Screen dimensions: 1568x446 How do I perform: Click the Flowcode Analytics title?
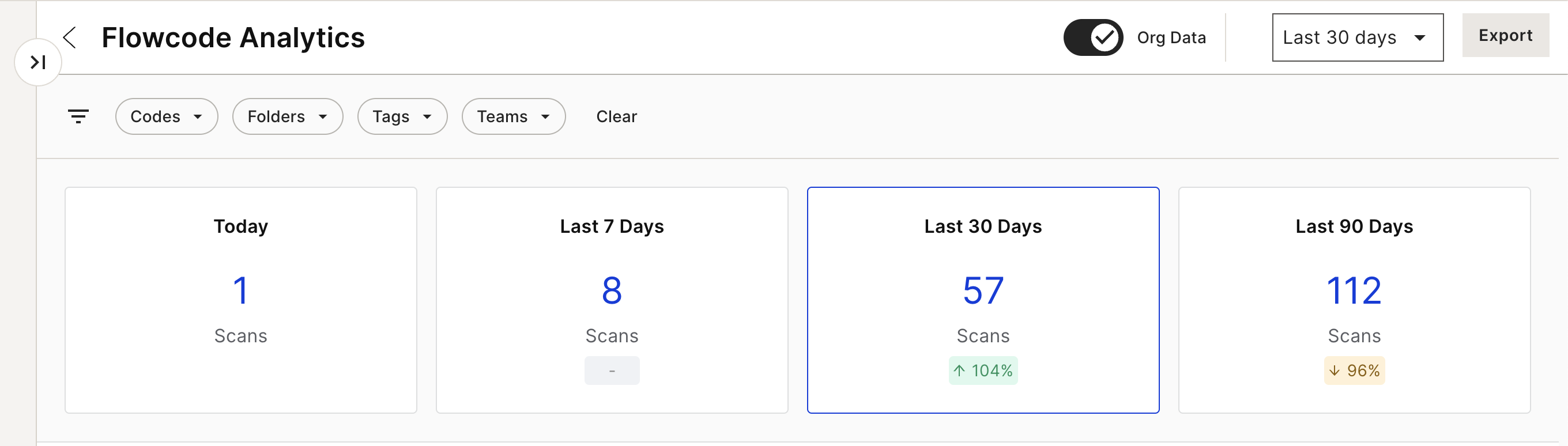233,37
